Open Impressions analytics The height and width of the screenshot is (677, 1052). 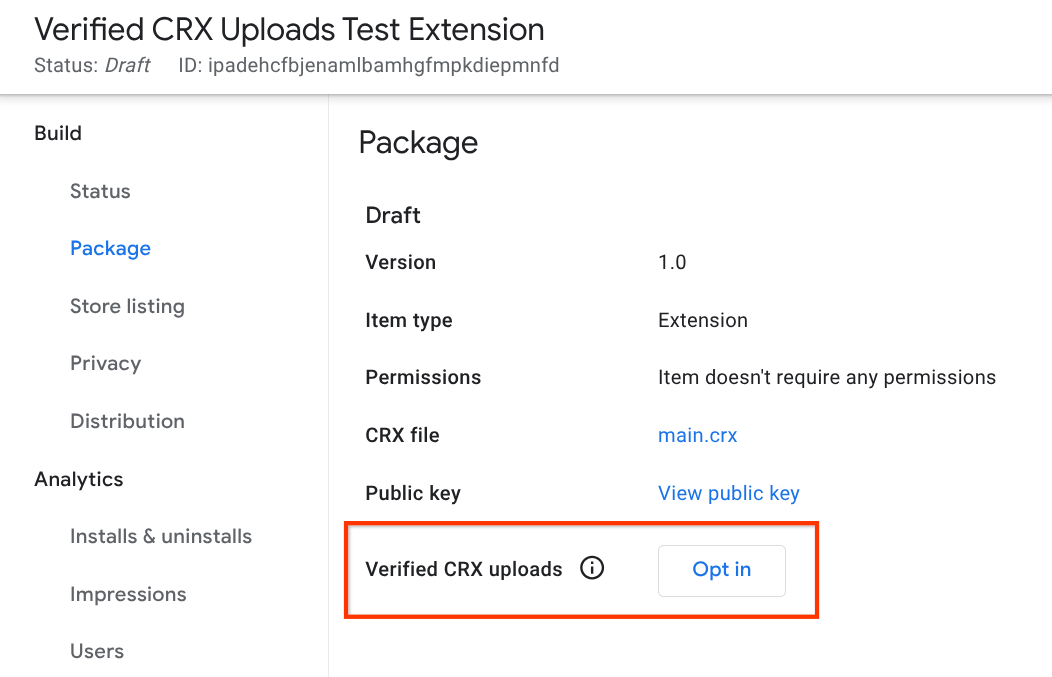[x=128, y=594]
